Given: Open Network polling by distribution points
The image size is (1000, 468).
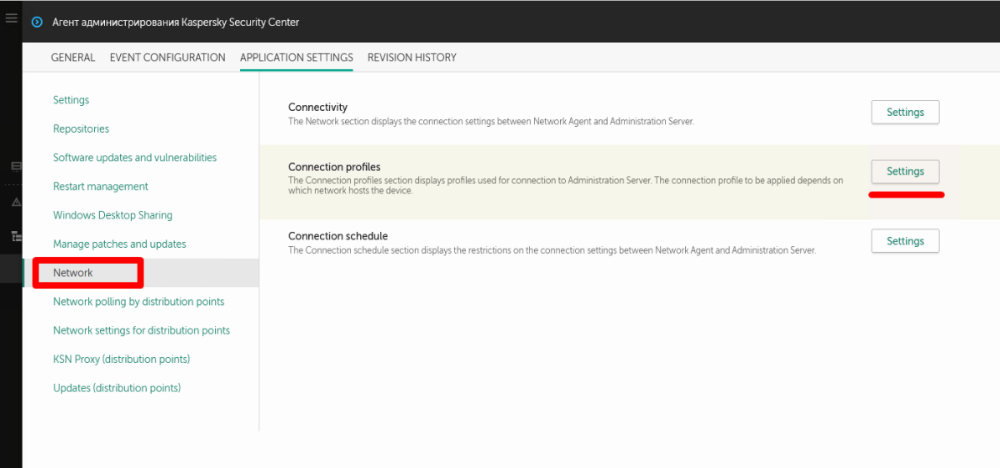Looking at the screenshot, I should click(x=139, y=302).
